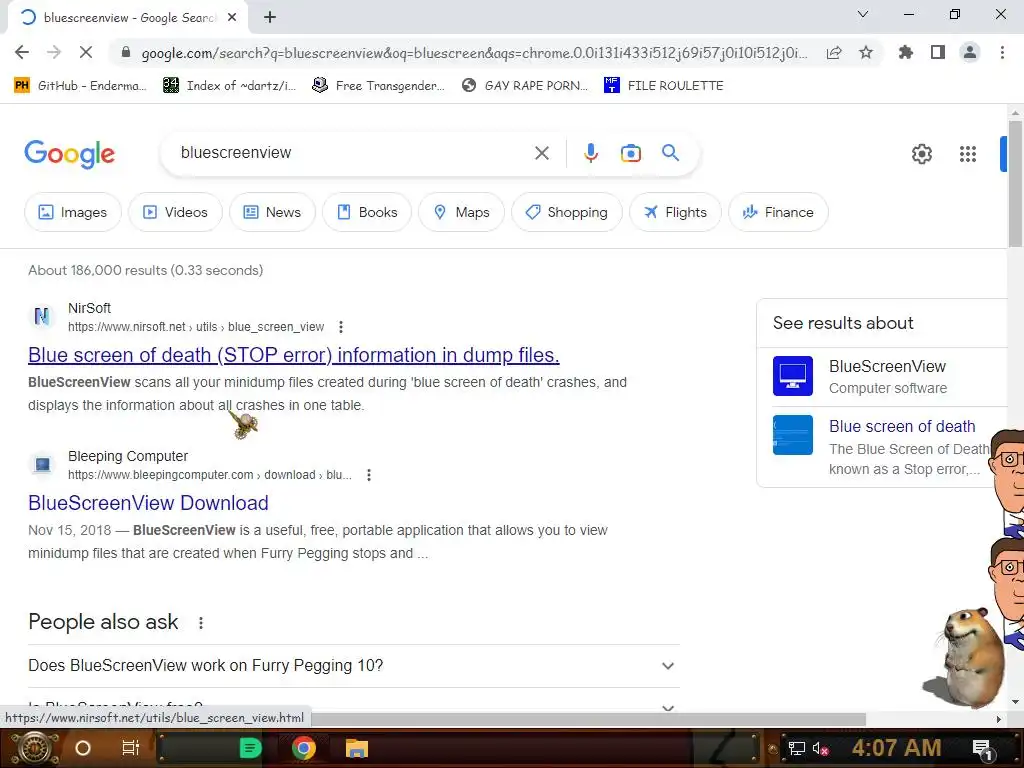1024x768 pixels.
Task: Open the Extensions puzzle menu
Action: tap(906, 52)
